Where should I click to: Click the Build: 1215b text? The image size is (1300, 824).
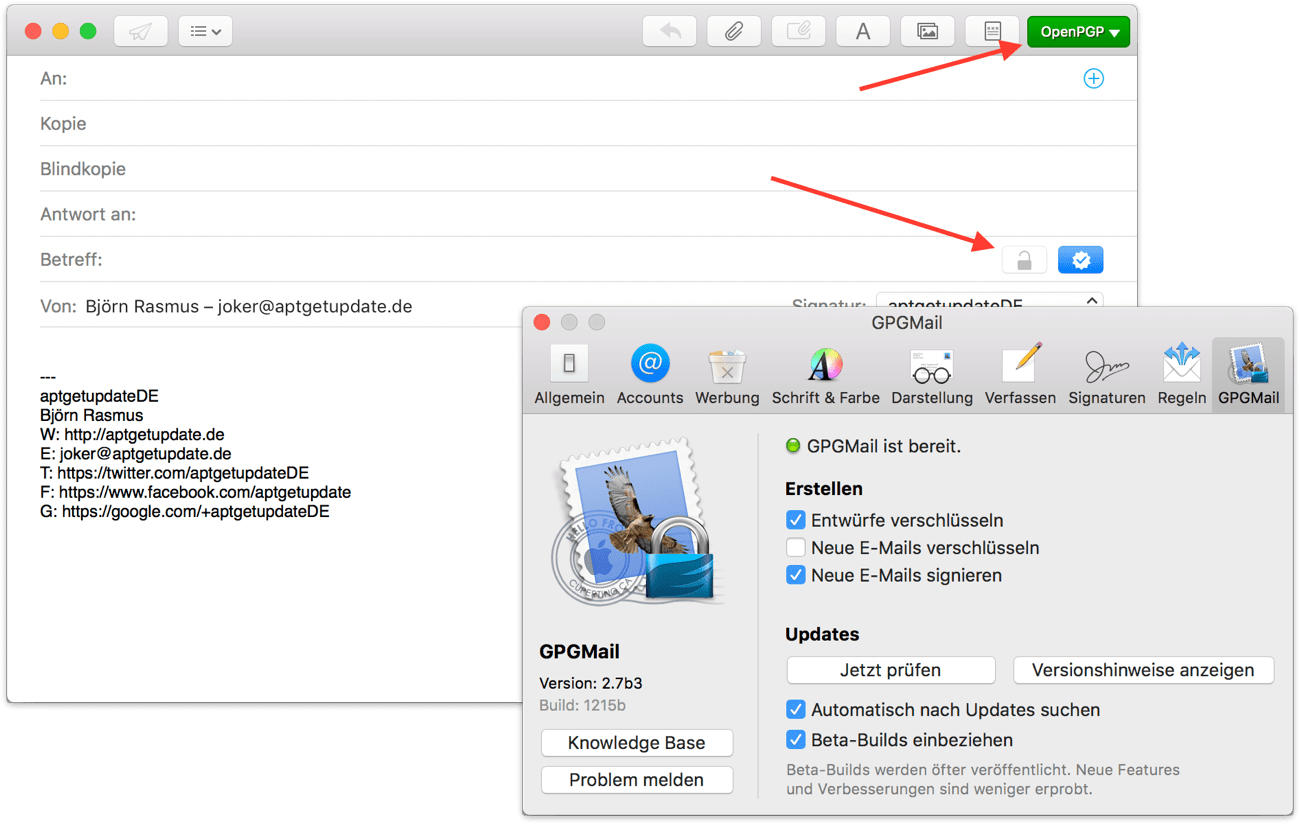click(583, 705)
